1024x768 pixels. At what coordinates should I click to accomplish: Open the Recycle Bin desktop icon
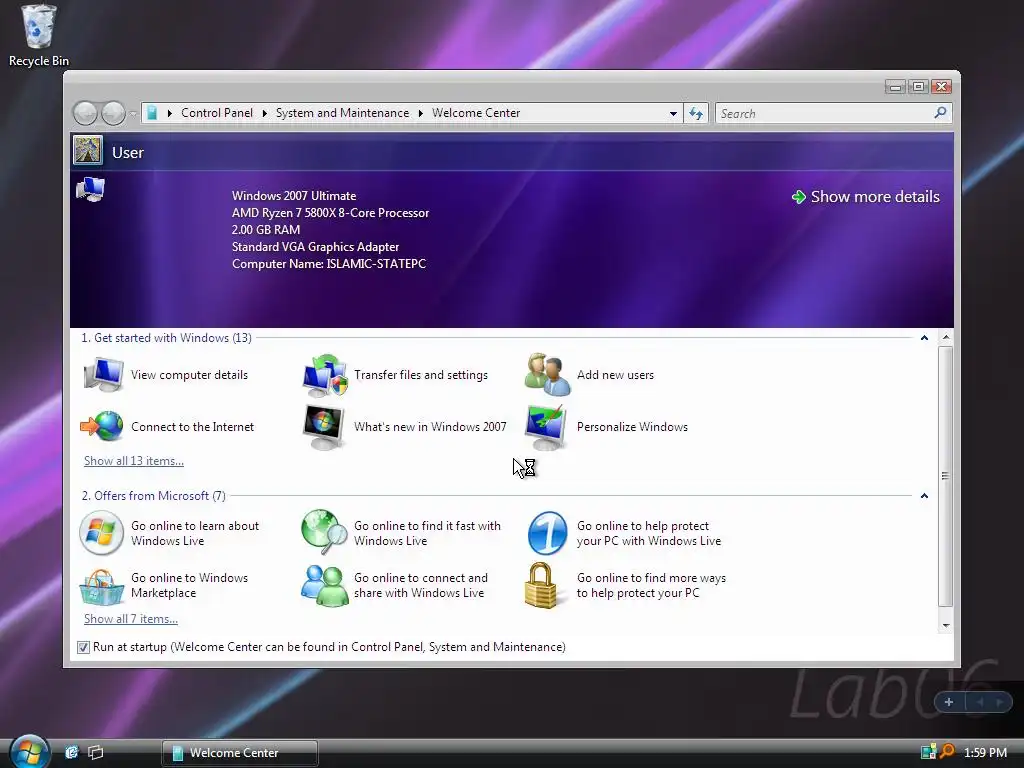[x=39, y=34]
